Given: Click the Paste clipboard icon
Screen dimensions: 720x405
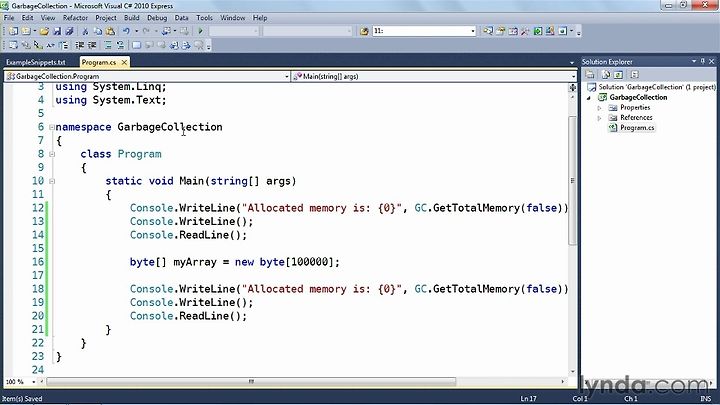Looking at the screenshot, I should 111,31.
